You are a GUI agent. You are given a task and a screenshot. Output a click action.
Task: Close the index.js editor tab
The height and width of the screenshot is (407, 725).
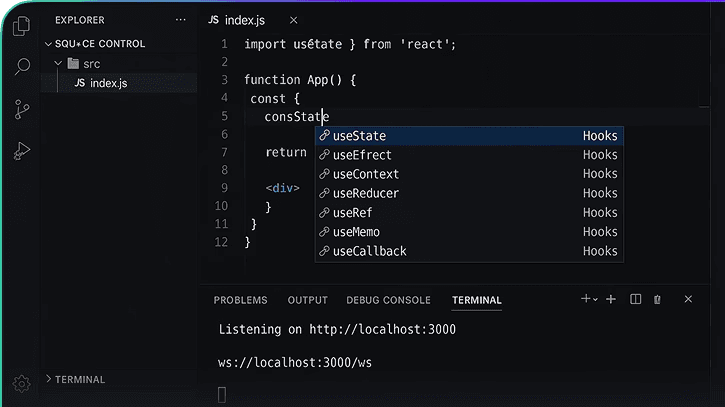pos(294,20)
